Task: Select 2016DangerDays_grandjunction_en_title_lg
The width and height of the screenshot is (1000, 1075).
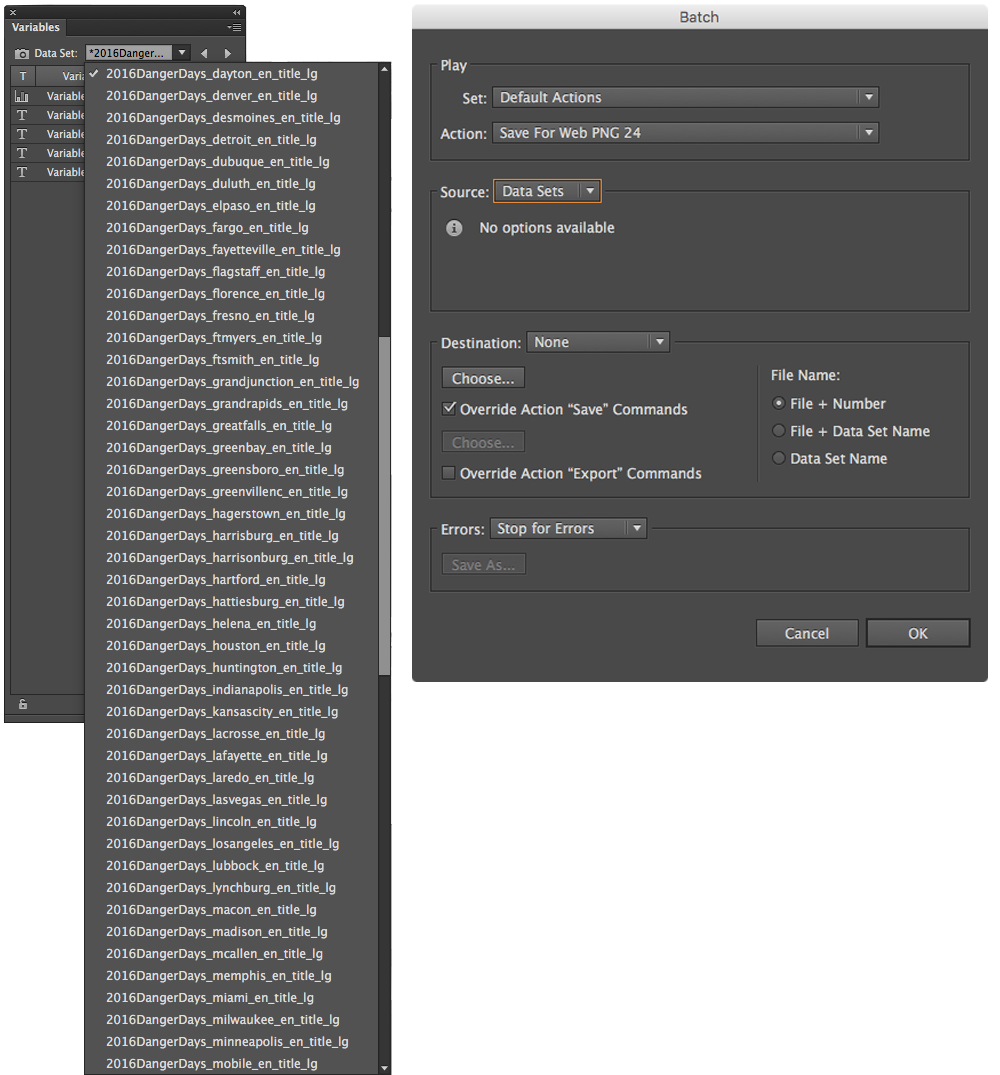Action: (x=231, y=381)
